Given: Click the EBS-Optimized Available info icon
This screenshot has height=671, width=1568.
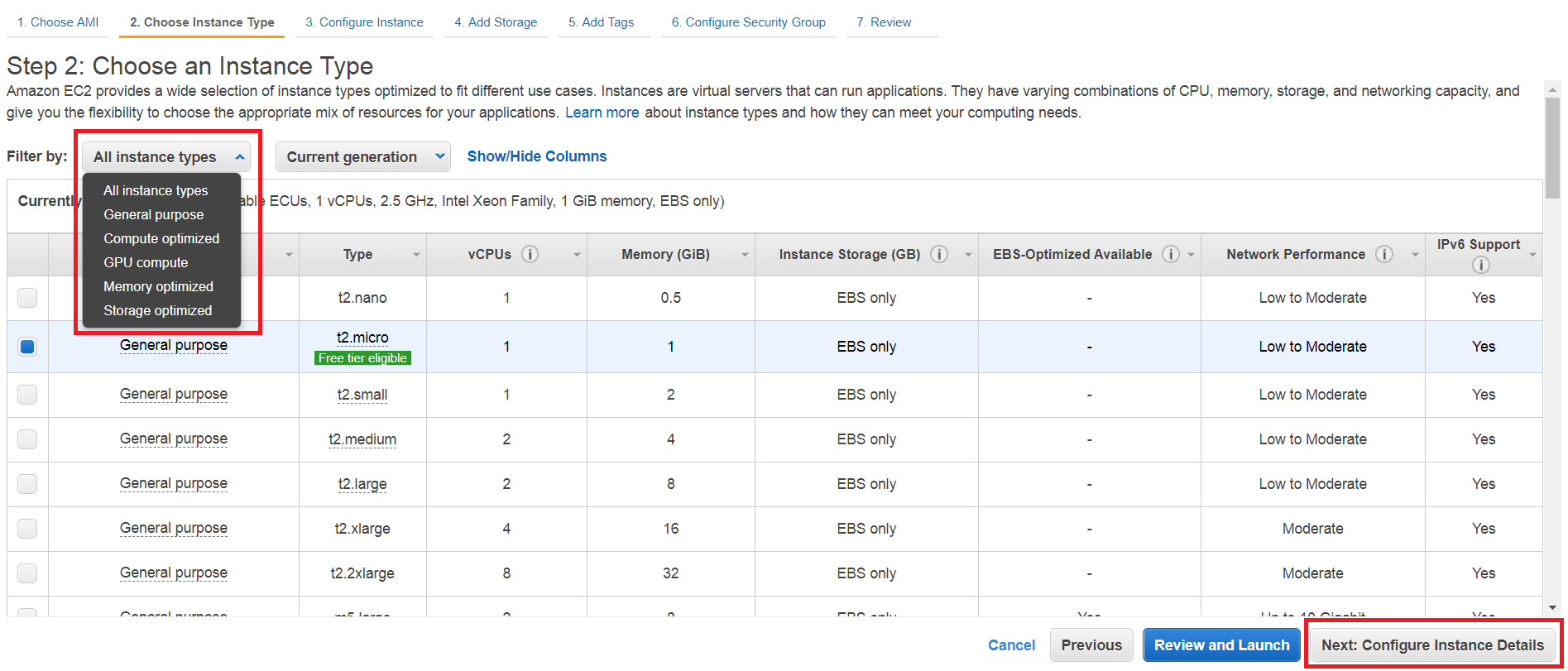Looking at the screenshot, I should click(1170, 255).
